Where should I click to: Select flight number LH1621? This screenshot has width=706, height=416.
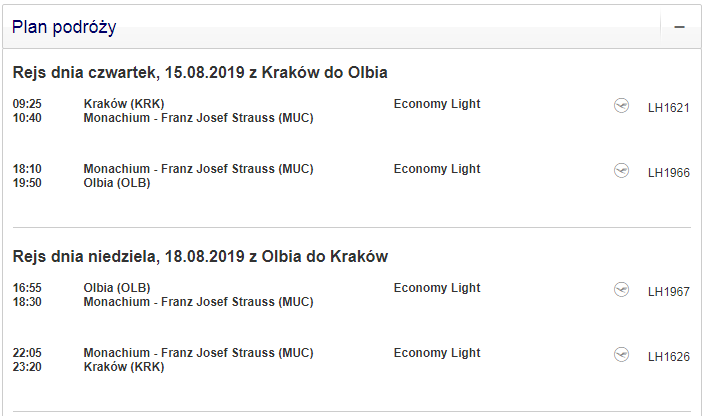click(669, 108)
